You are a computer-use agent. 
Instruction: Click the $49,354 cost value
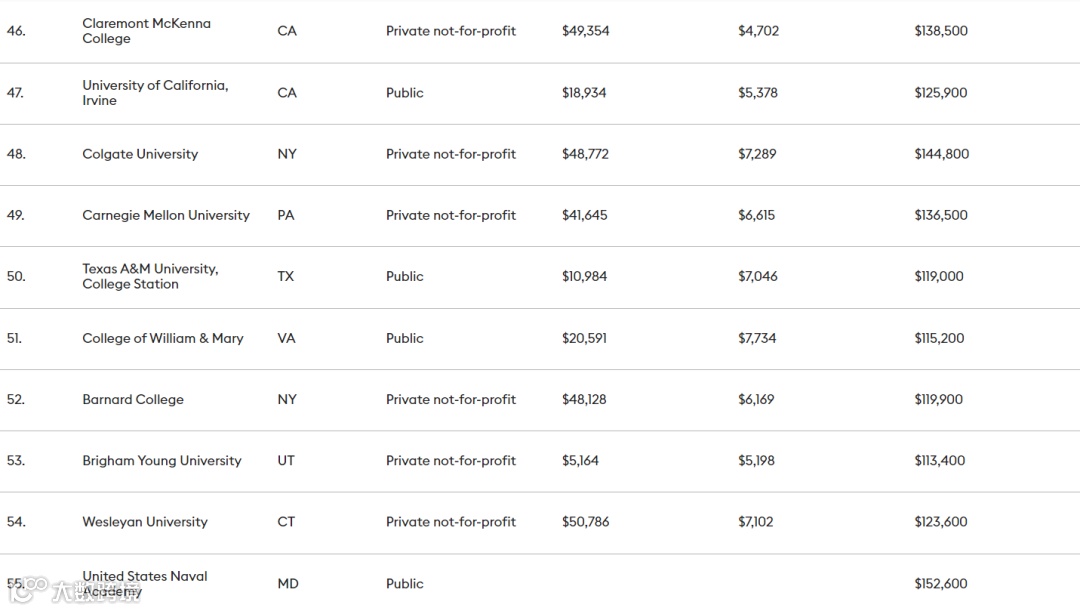point(585,31)
